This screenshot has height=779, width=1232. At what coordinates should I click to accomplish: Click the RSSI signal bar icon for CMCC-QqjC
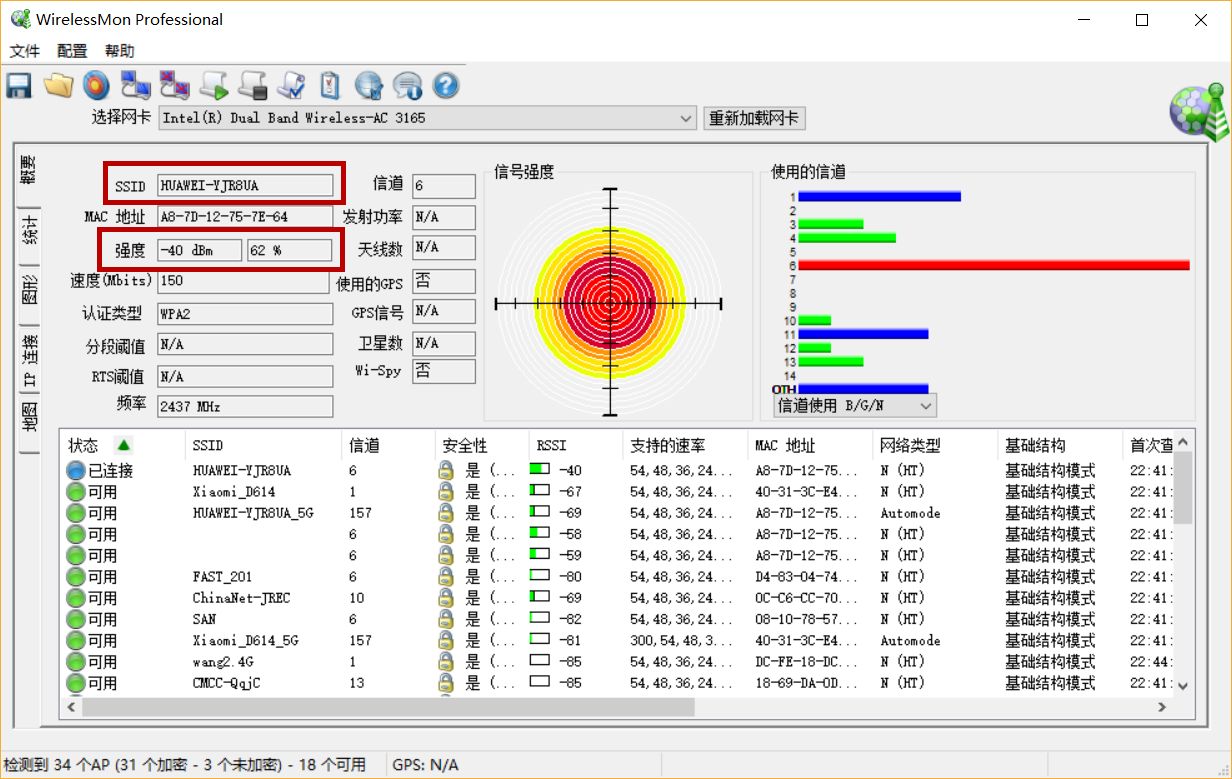540,682
